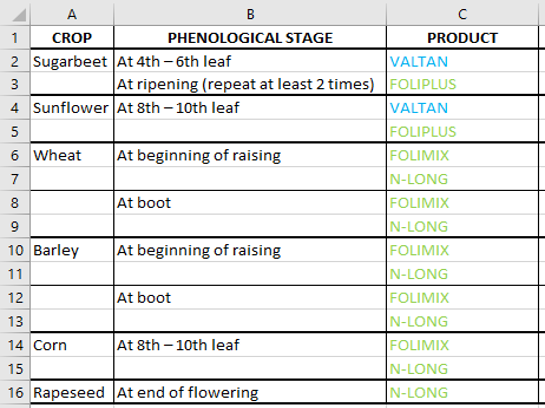This screenshot has width=545, height=408.
Task: Select the Sunflower cell
Action: coord(72,108)
